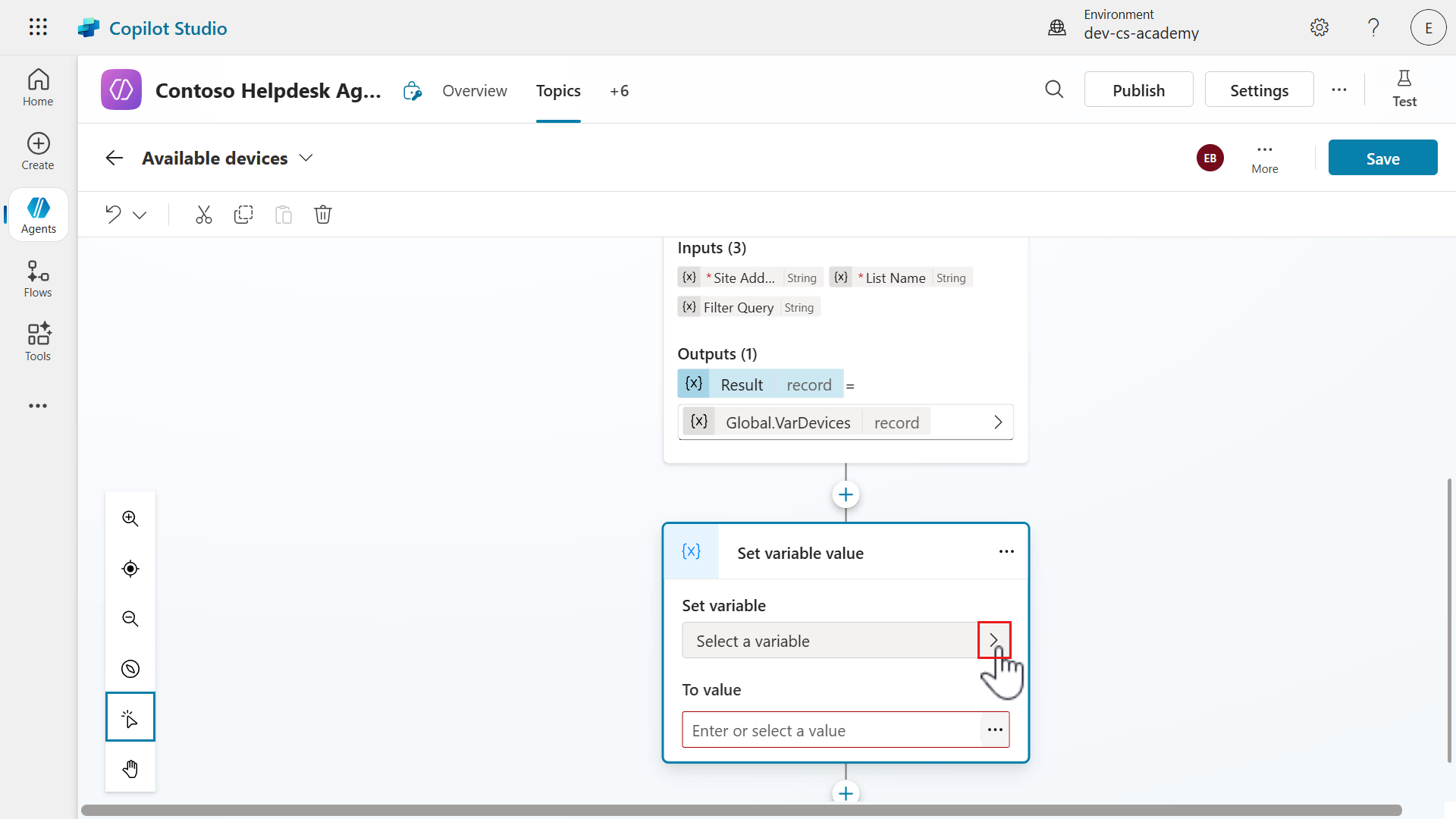Click the Publish button
Viewport: 1456px width, 819px height.
[x=1138, y=90]
